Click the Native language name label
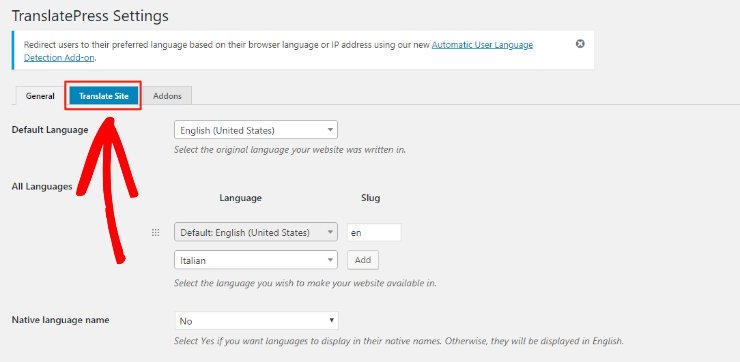Image resolution: width=740 pixels, height=362 pixels. coord(60,320)
